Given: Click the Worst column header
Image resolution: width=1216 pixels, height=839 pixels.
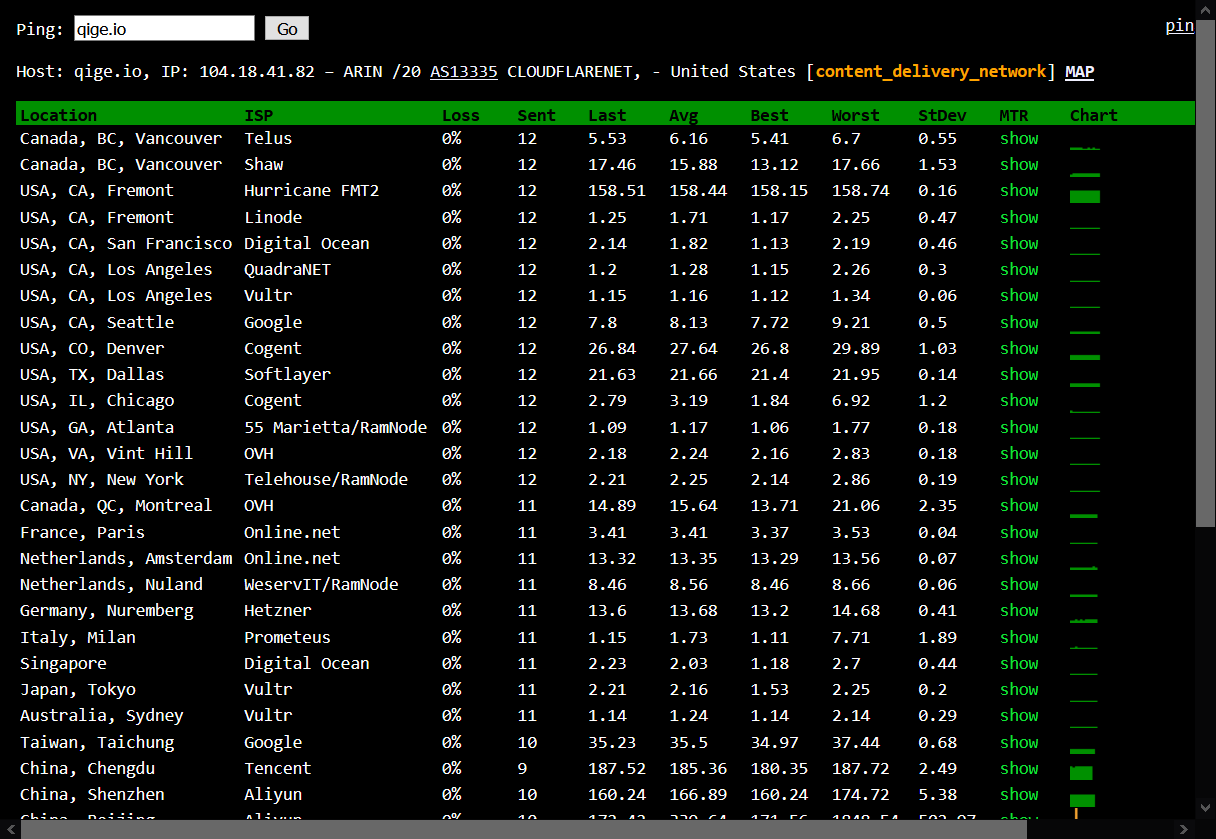Looking at the screenshot, I should click(855, 115).
